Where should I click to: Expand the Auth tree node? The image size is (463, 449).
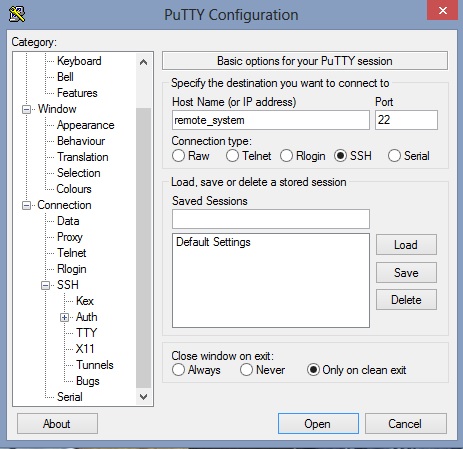tap(64, 318)
